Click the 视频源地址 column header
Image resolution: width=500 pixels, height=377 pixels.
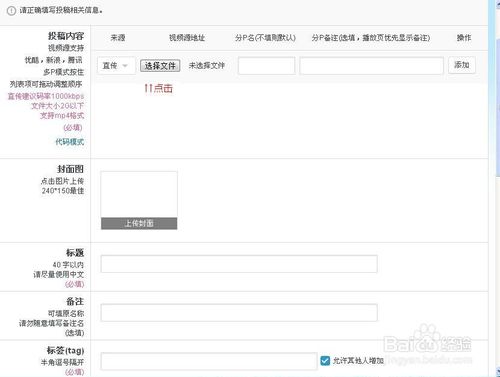187,38
